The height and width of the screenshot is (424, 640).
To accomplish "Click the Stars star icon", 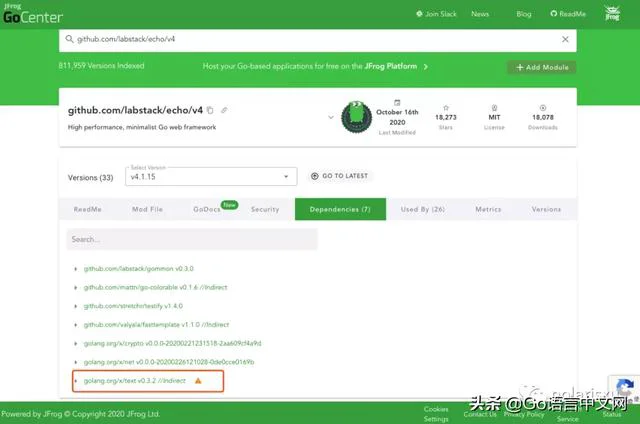I will click(x=446, y=108).
